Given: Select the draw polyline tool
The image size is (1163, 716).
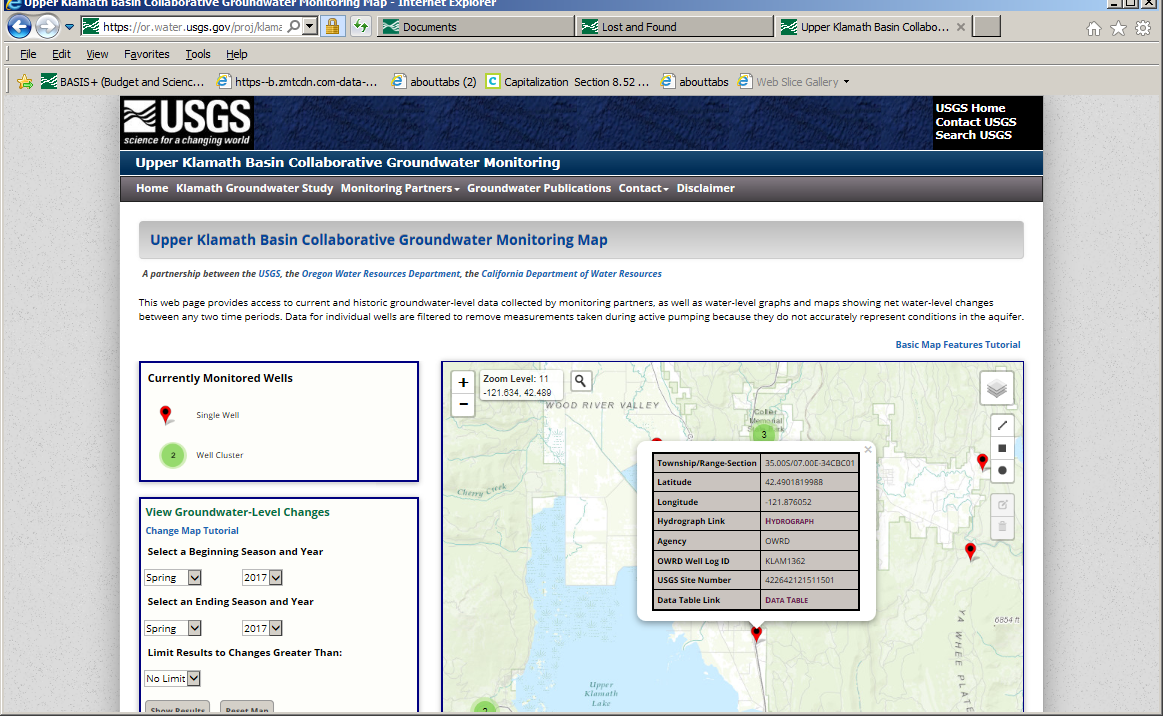Looking at the screenshot, I should [x=1002, y=426].
